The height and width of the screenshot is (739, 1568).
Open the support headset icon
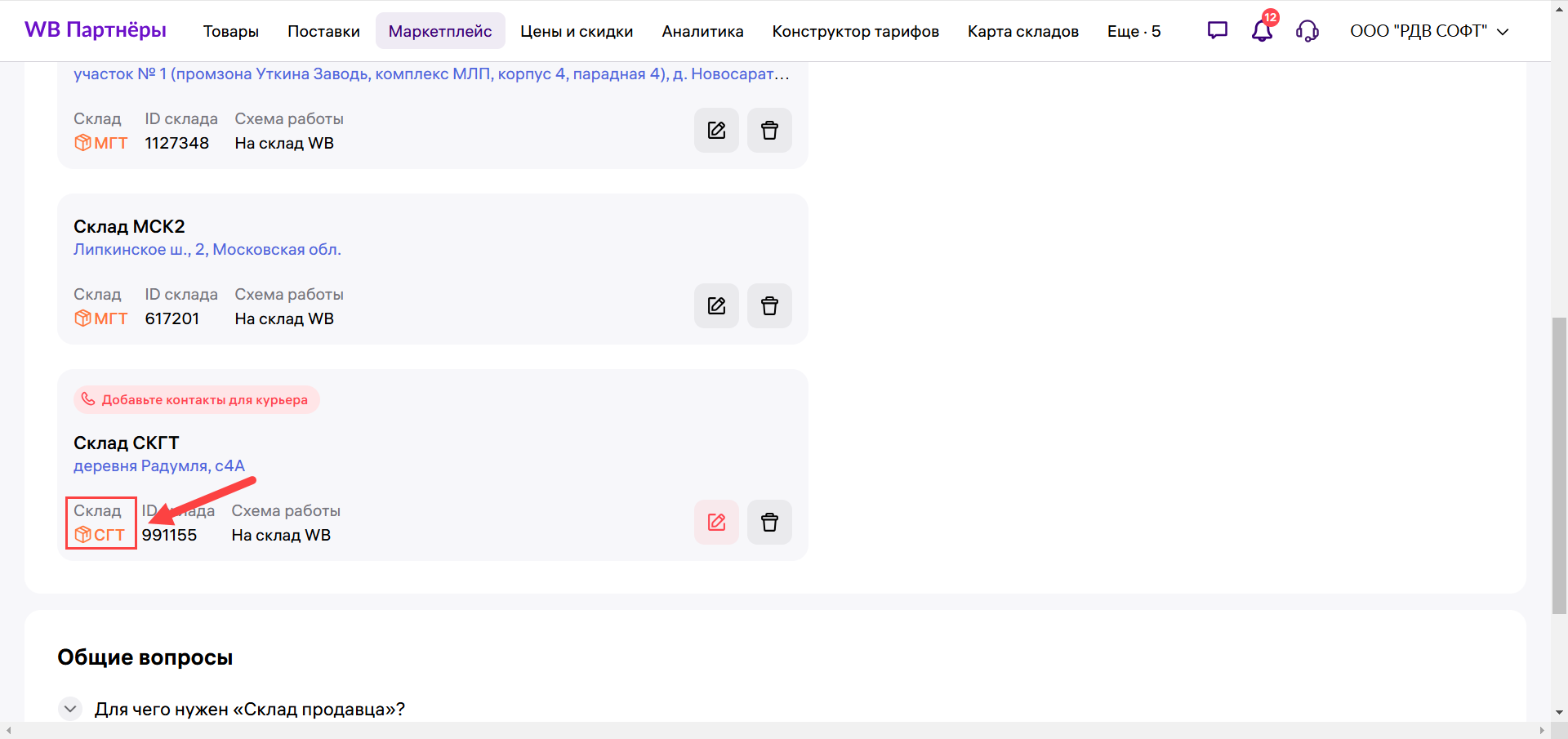coord(1307,31)
